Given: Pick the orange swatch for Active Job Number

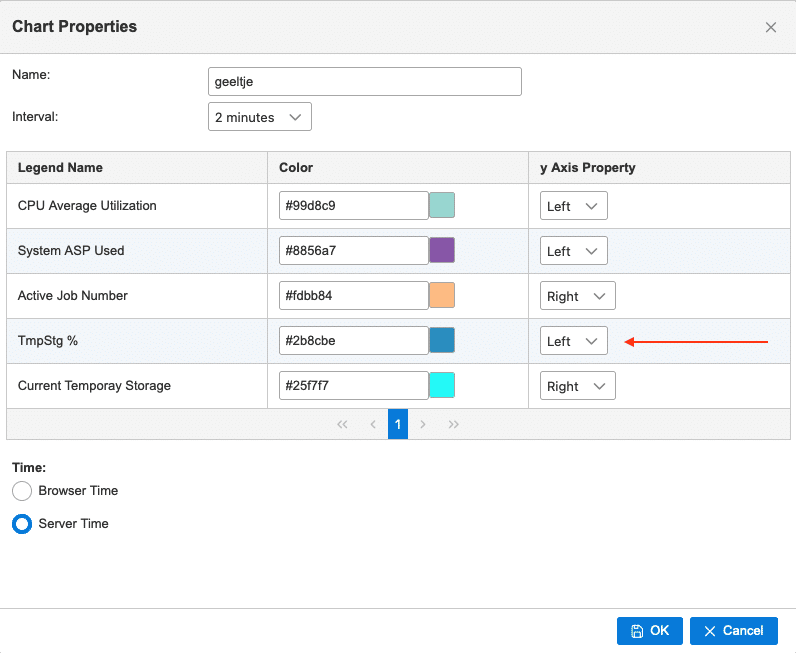Looking at the screenshot, I should click(x=442, y=296).
